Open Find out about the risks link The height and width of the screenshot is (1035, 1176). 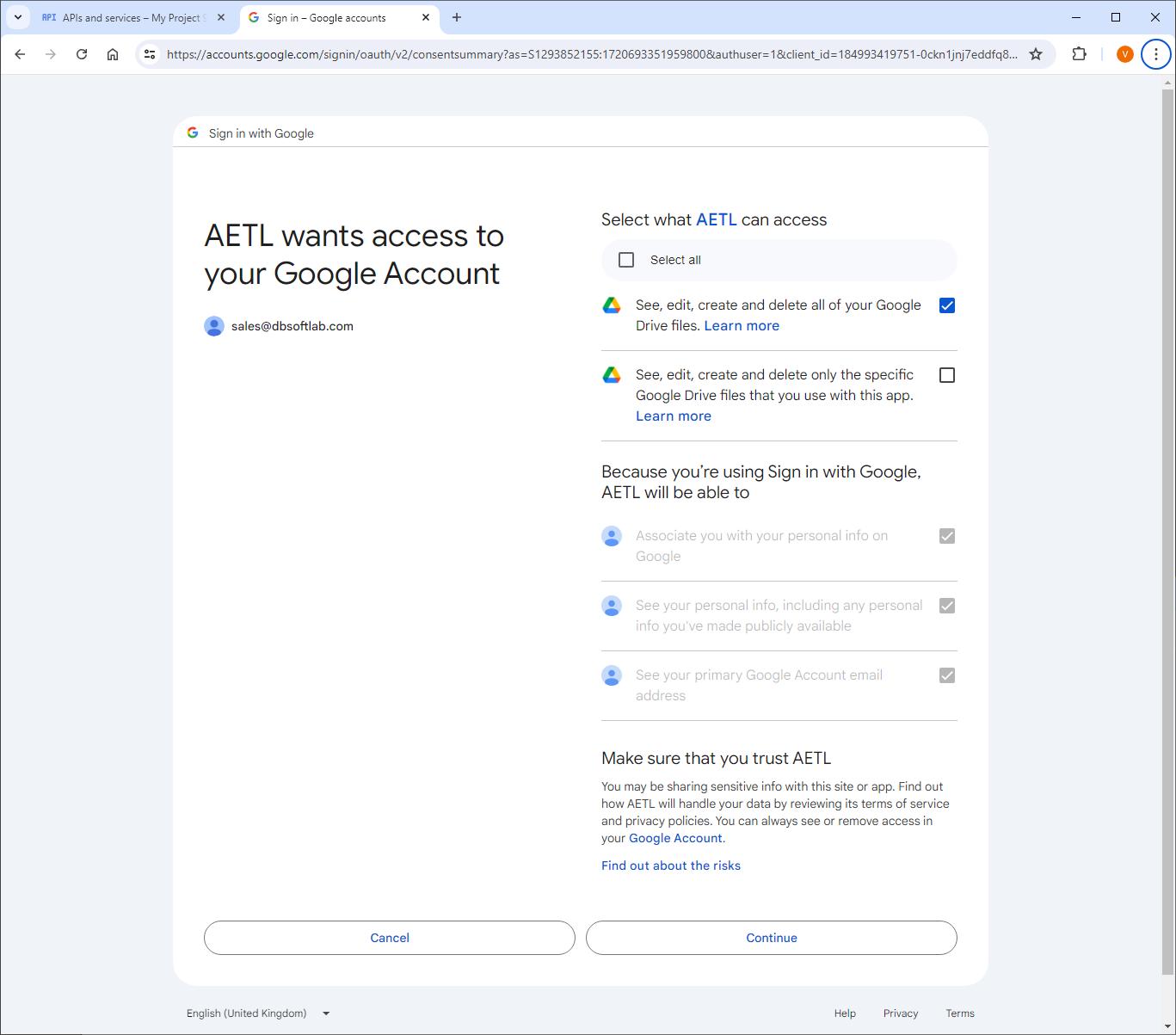pos(671,866)
